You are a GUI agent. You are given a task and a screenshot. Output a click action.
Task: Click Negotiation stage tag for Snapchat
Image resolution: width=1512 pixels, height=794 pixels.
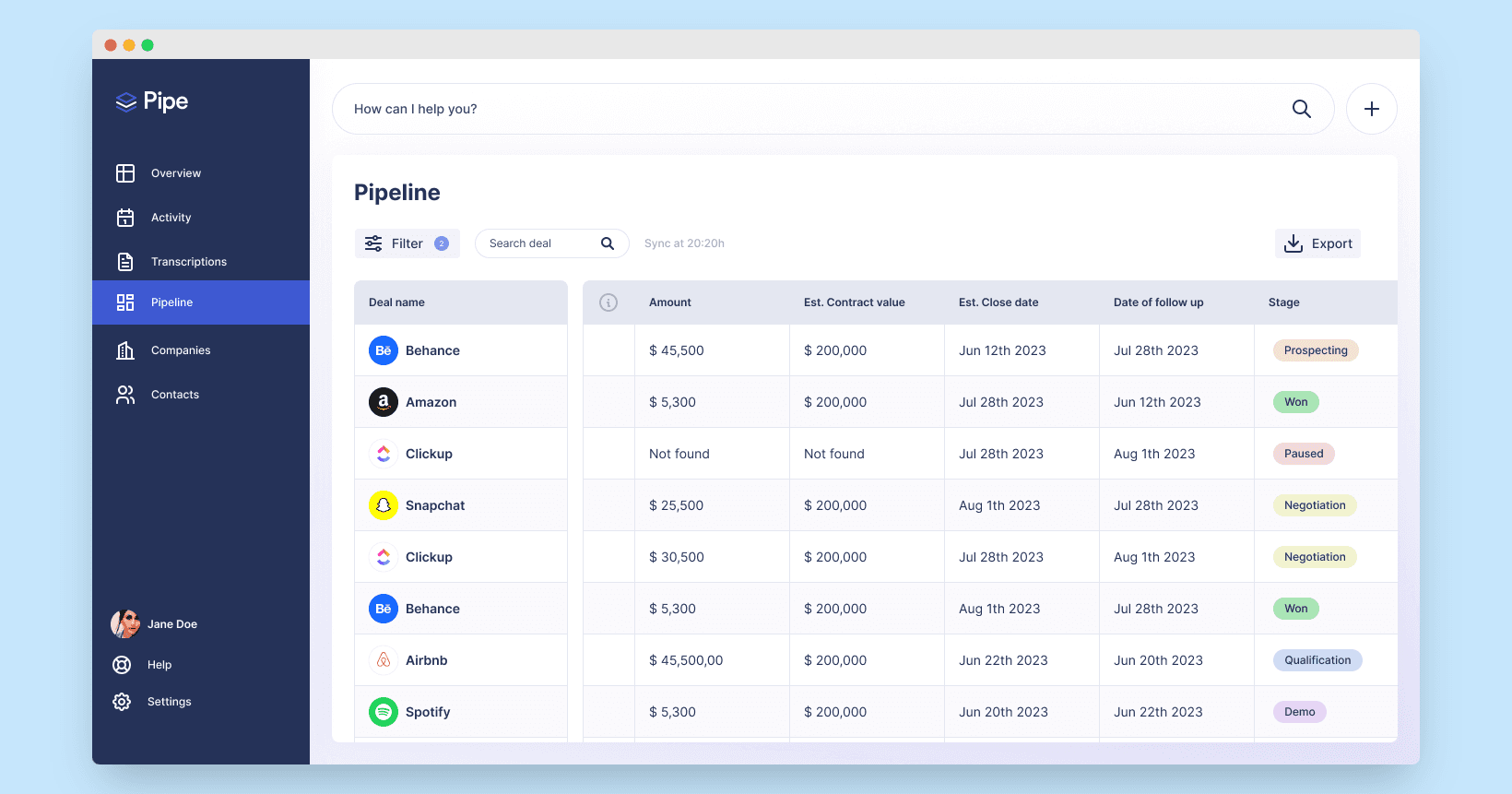pyautogui.click(x=1315, y=505)
